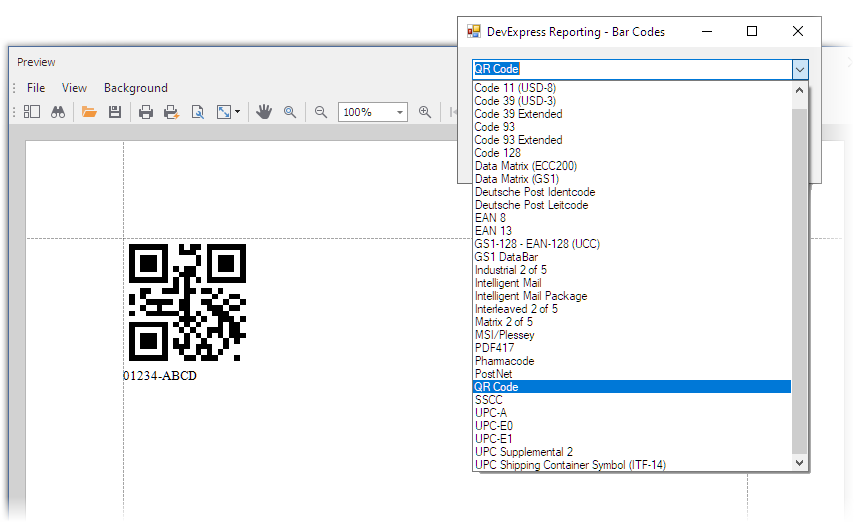Choose PostNet

pos(632,374)
